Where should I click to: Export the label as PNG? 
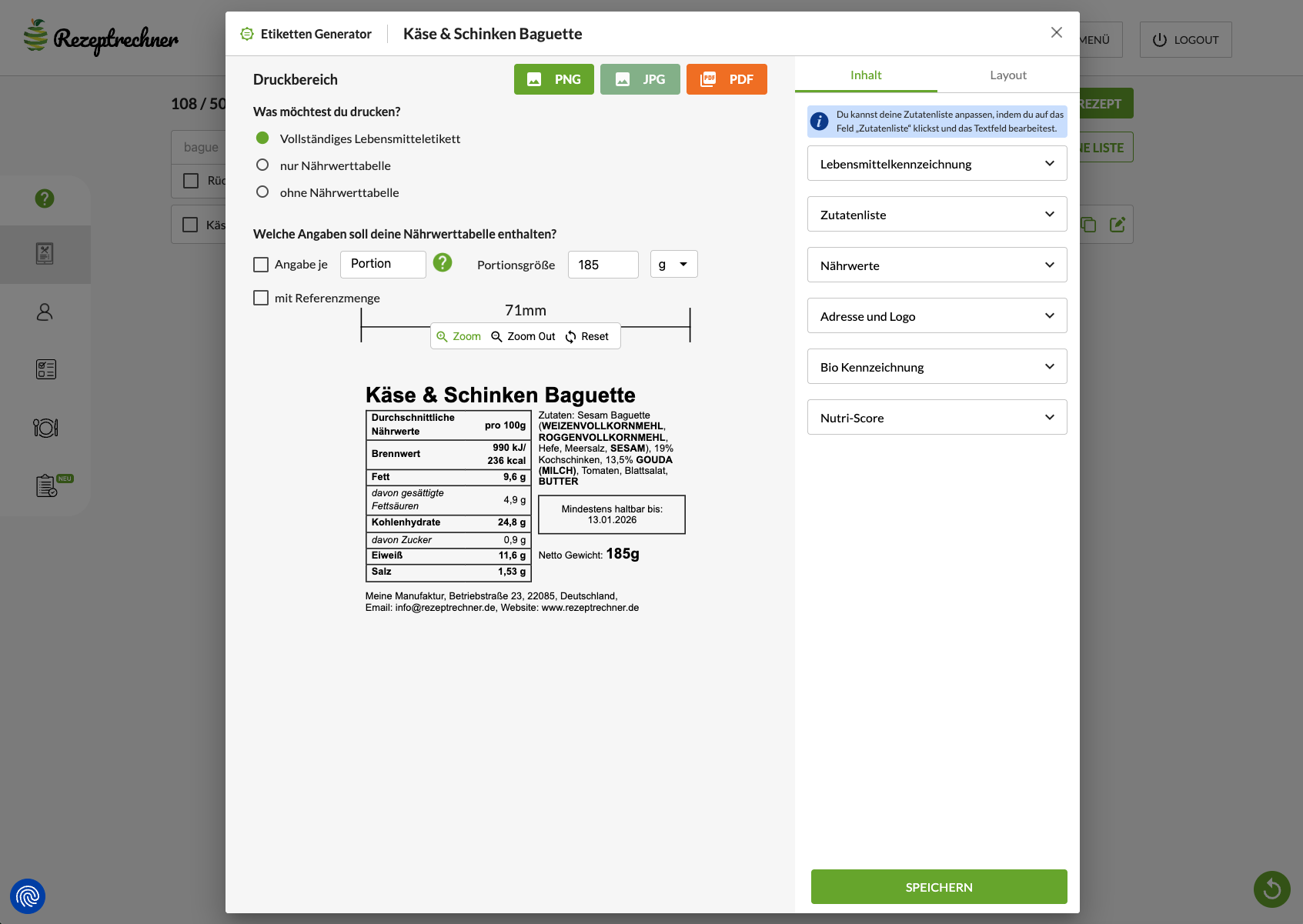pos(553,79)
